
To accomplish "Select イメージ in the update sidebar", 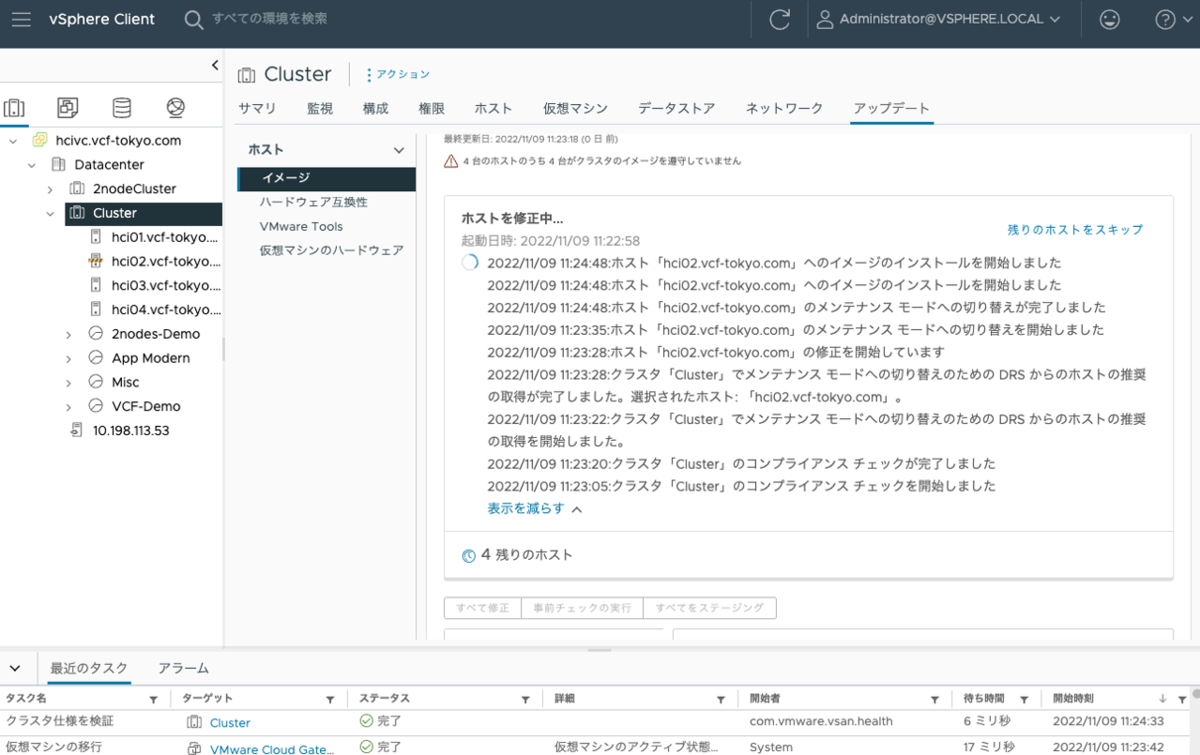I will tap(326, 178).
